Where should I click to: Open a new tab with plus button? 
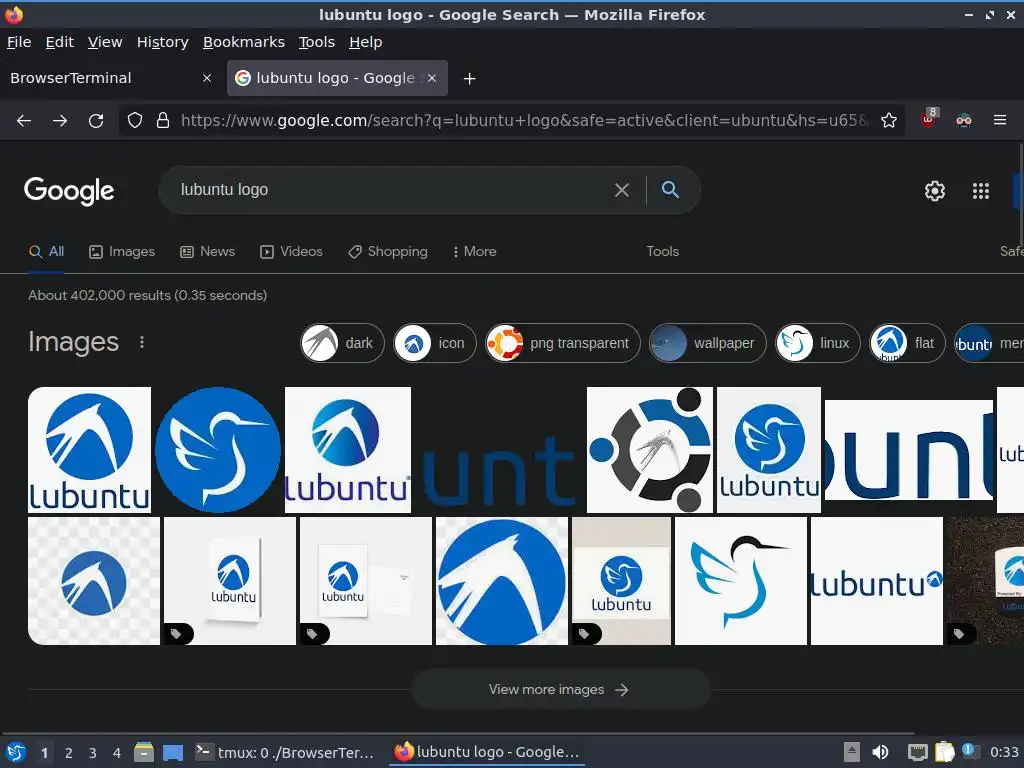[x=470, y=78]
